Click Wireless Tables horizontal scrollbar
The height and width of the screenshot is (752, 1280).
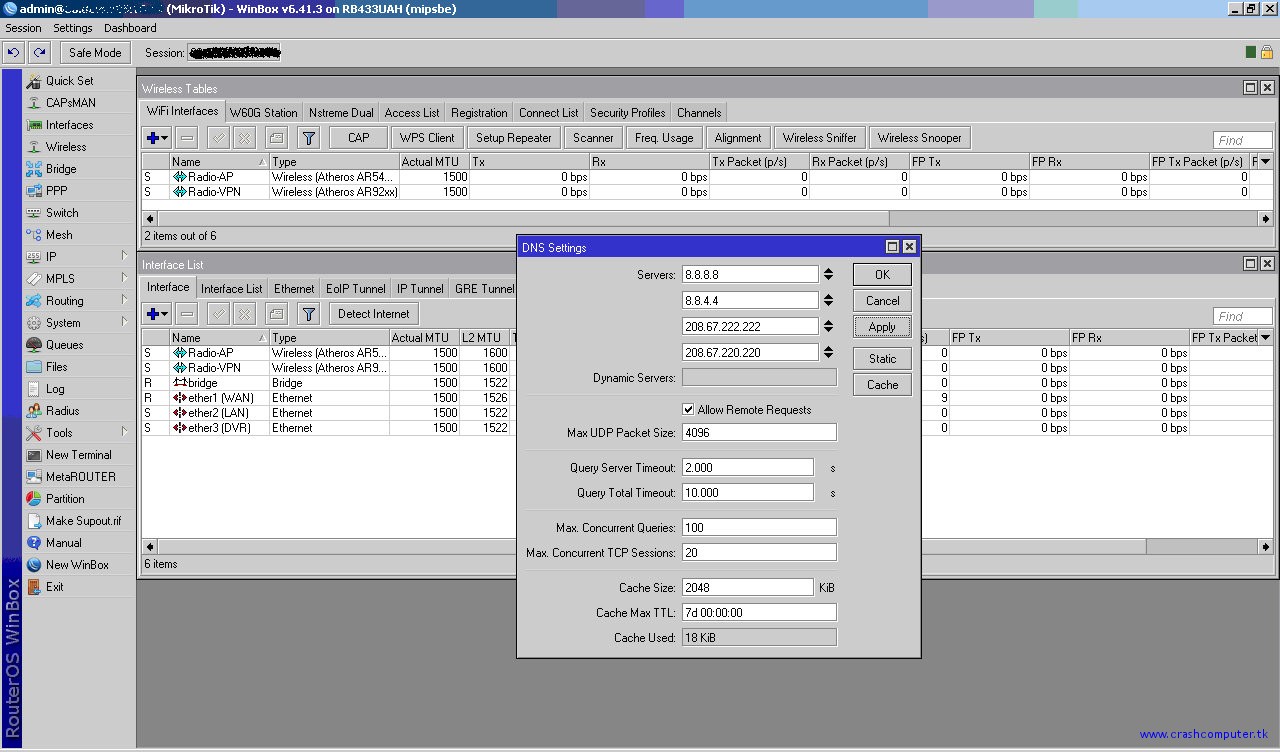706,218
